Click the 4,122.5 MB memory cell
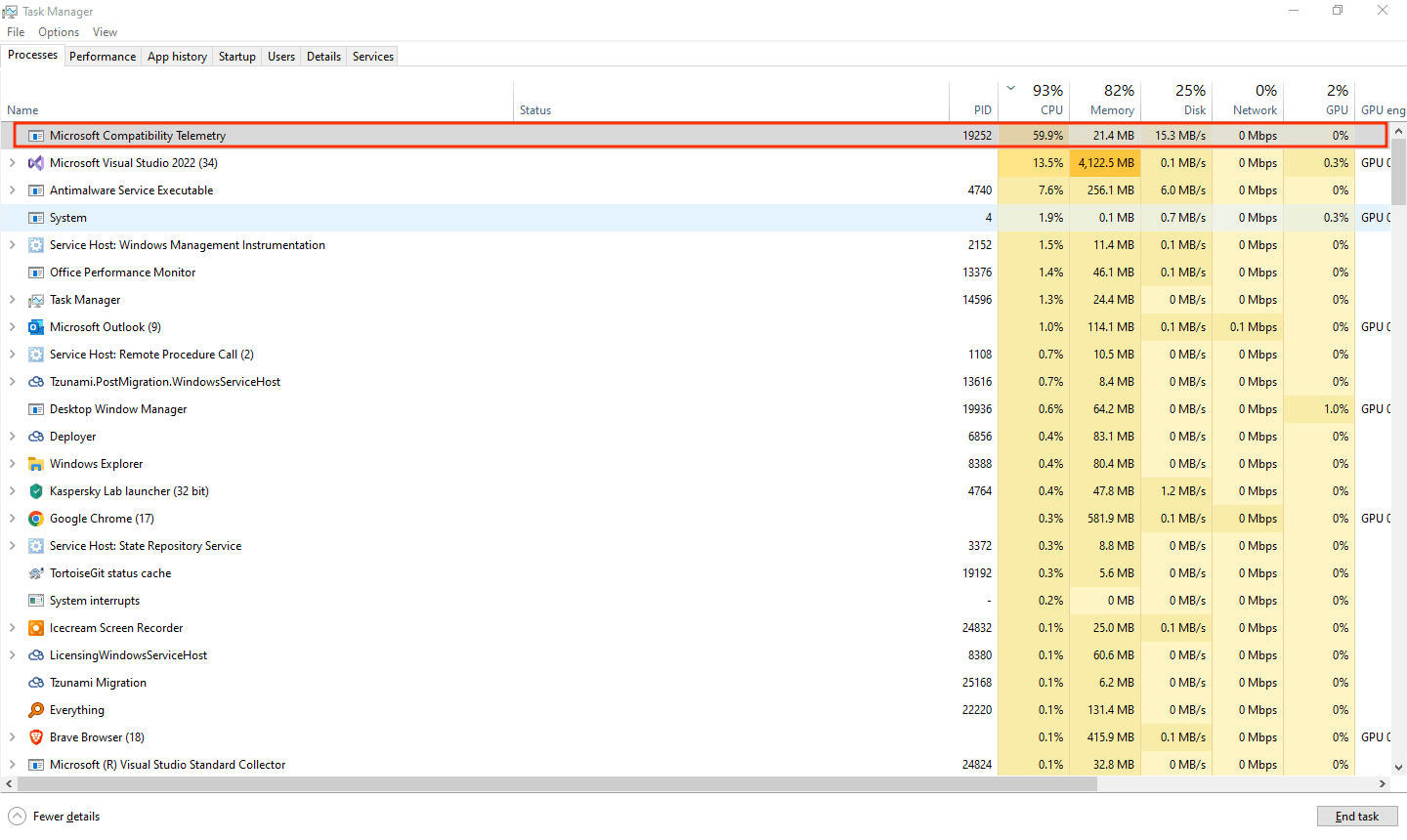Viewport: 1407px width, 840px height. (1105, 163)
